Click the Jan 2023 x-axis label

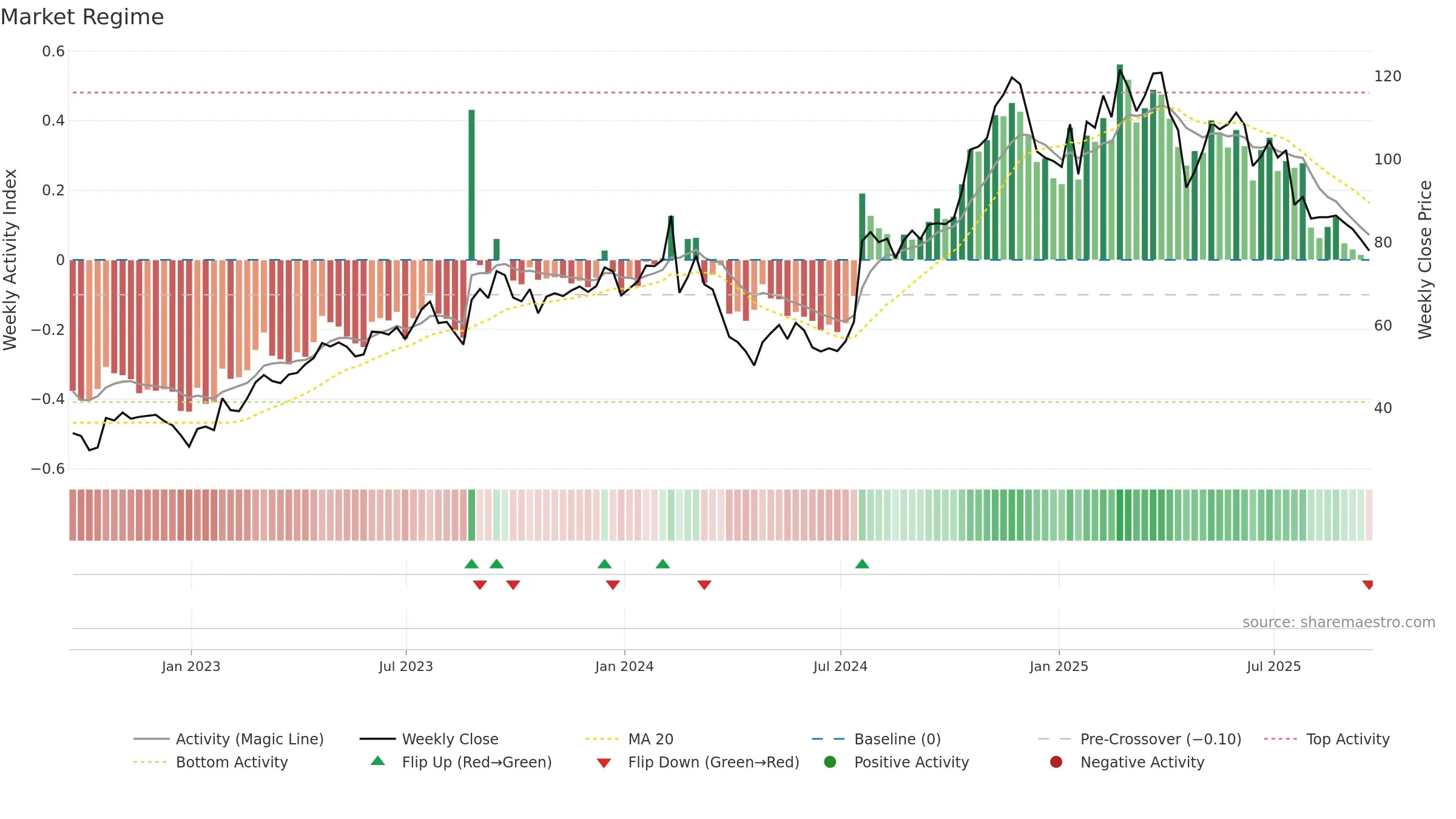pos(191,666)
